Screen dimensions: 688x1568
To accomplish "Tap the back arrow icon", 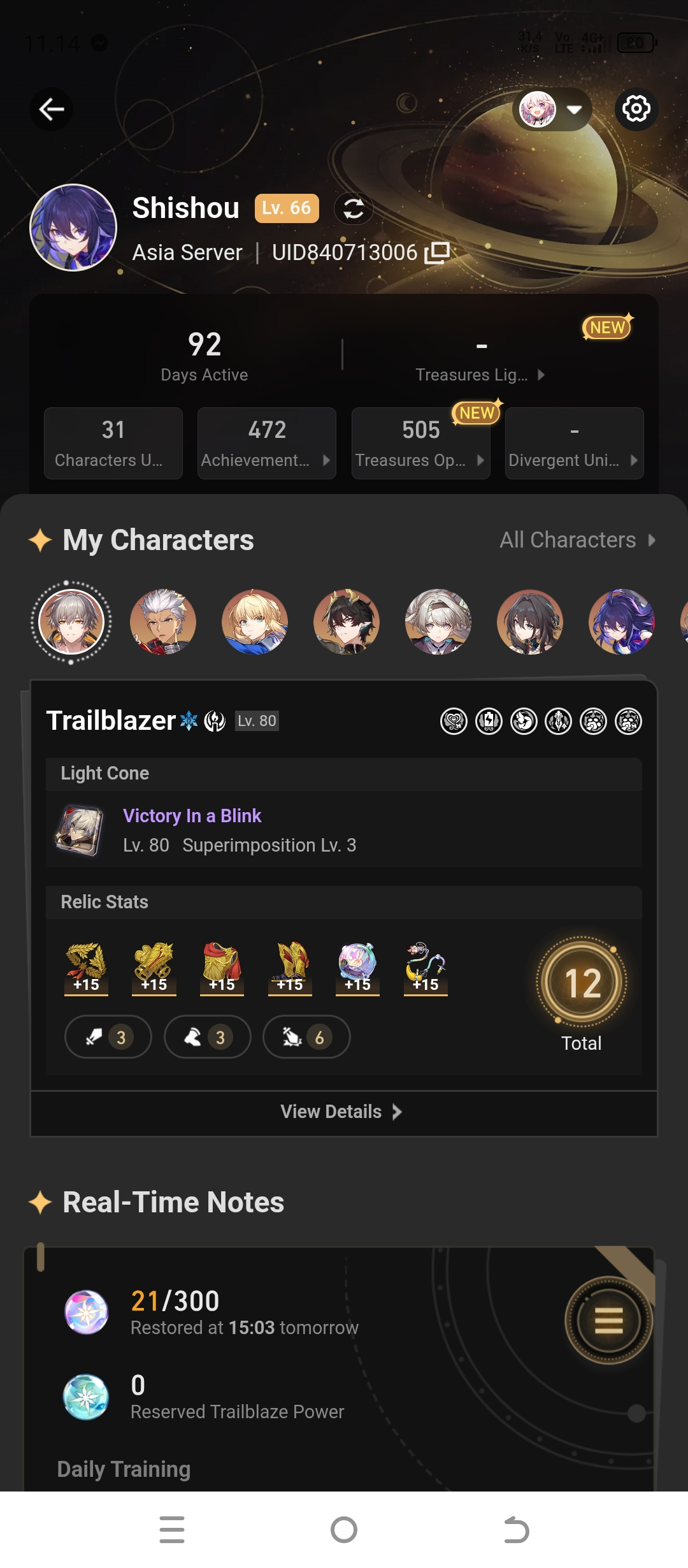I will [x=51, y=109].
